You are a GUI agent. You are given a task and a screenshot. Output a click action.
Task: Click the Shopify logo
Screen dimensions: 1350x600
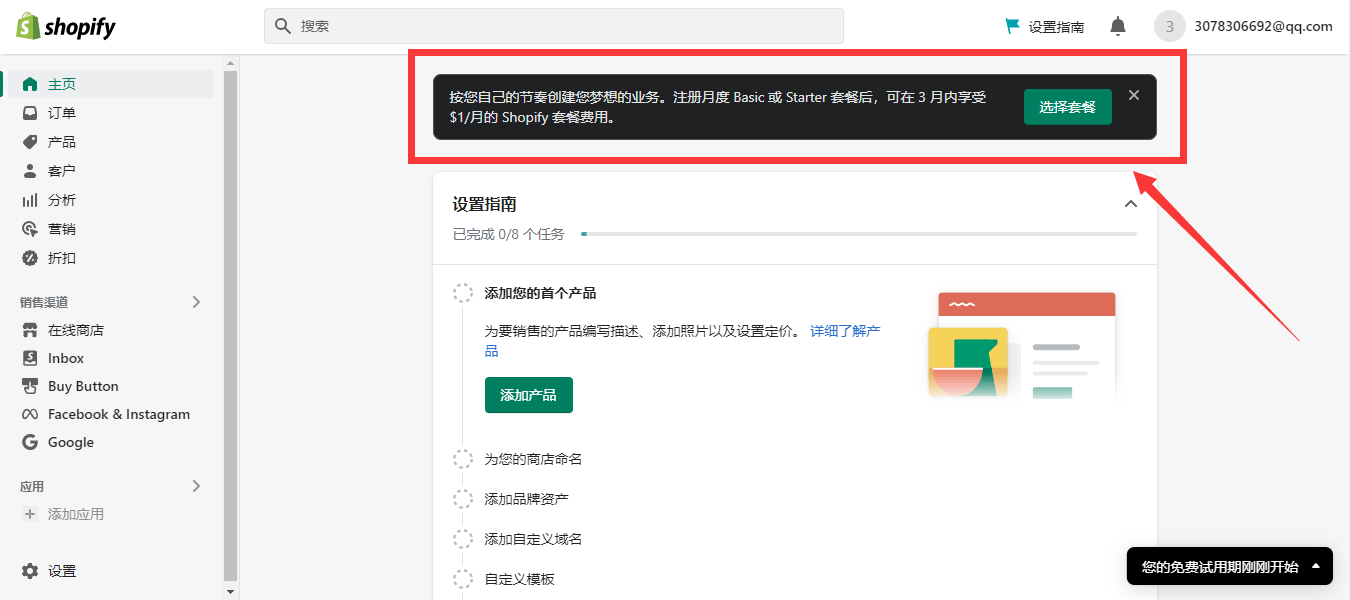[64, 26]
